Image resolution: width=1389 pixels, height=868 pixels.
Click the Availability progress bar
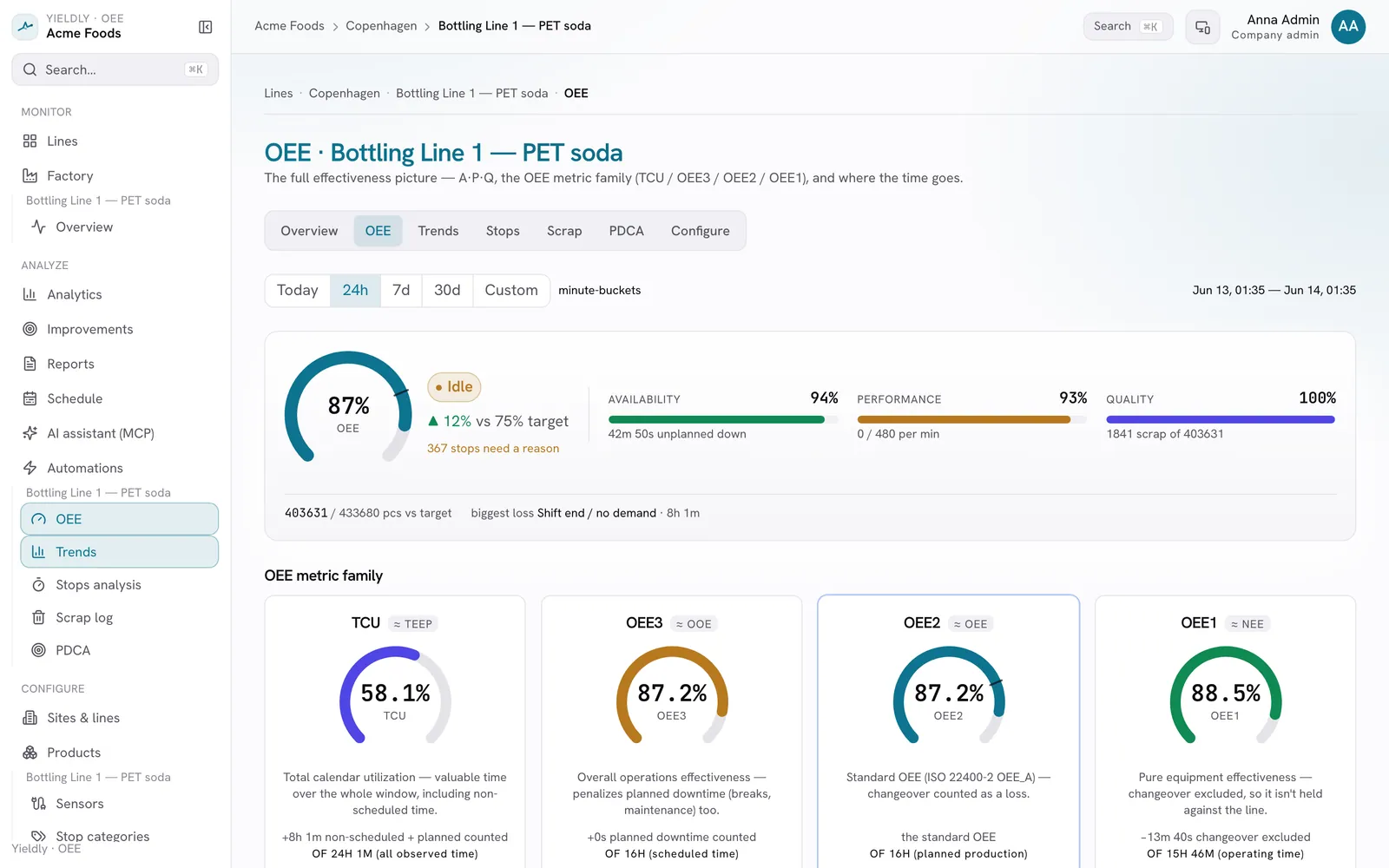(723, 419)
